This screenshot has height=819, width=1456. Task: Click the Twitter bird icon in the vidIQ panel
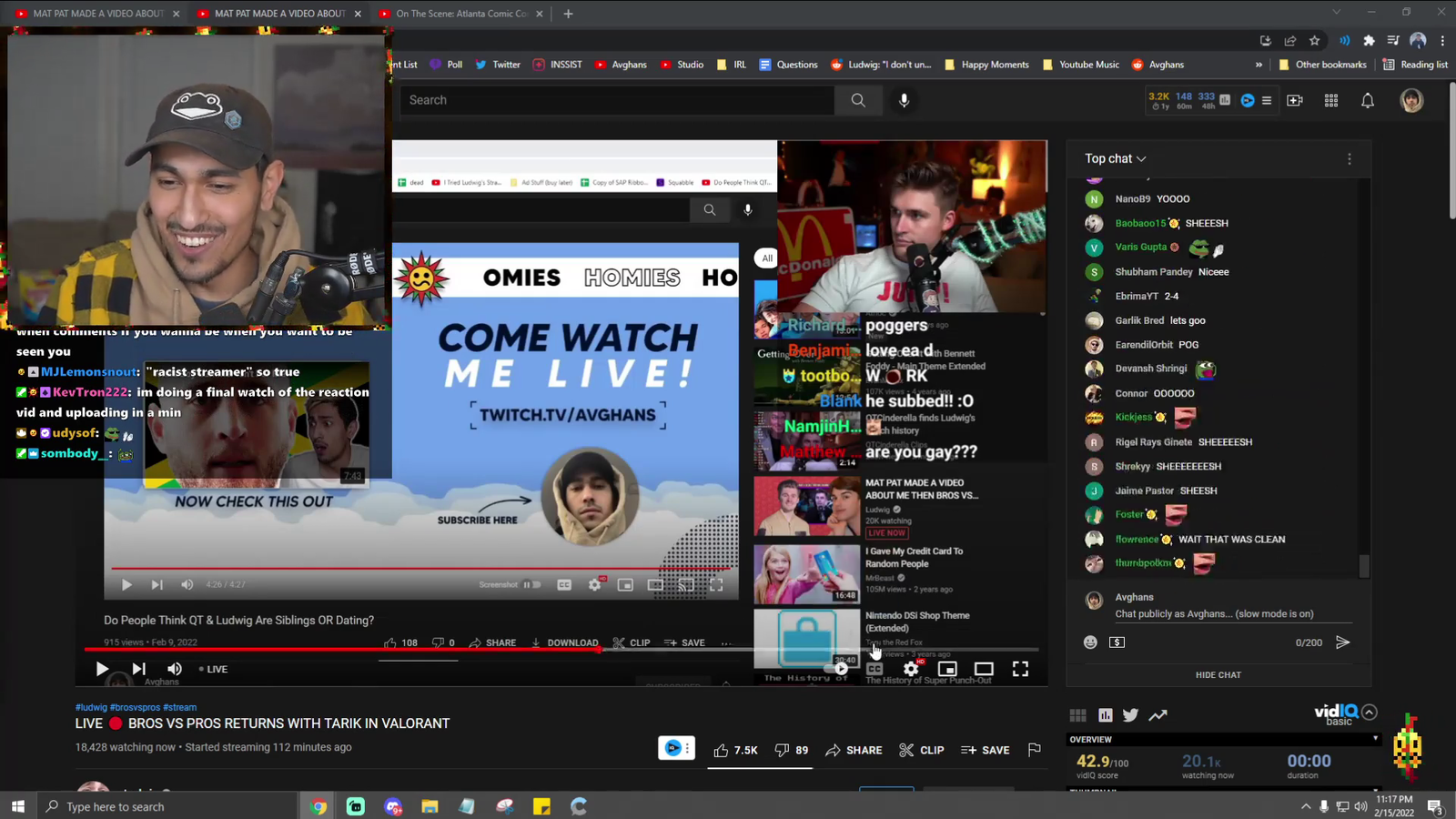1130,715
